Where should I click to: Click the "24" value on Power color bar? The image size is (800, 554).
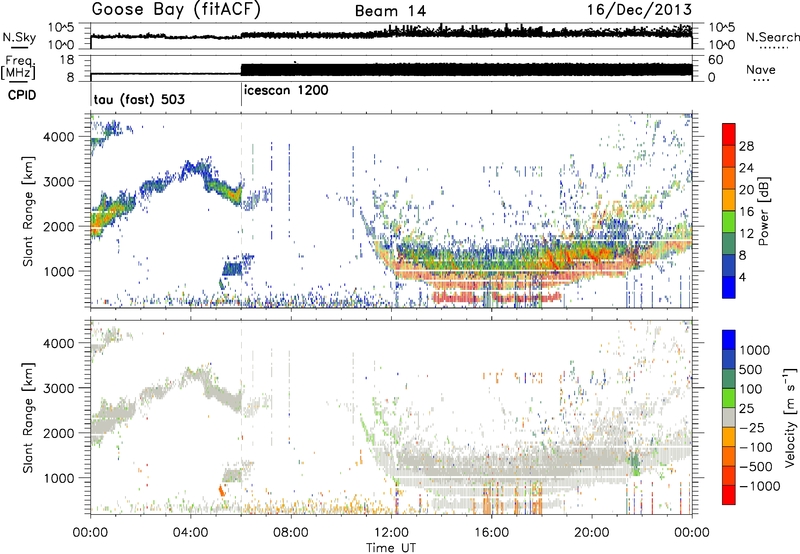click(x=746, y=168)
